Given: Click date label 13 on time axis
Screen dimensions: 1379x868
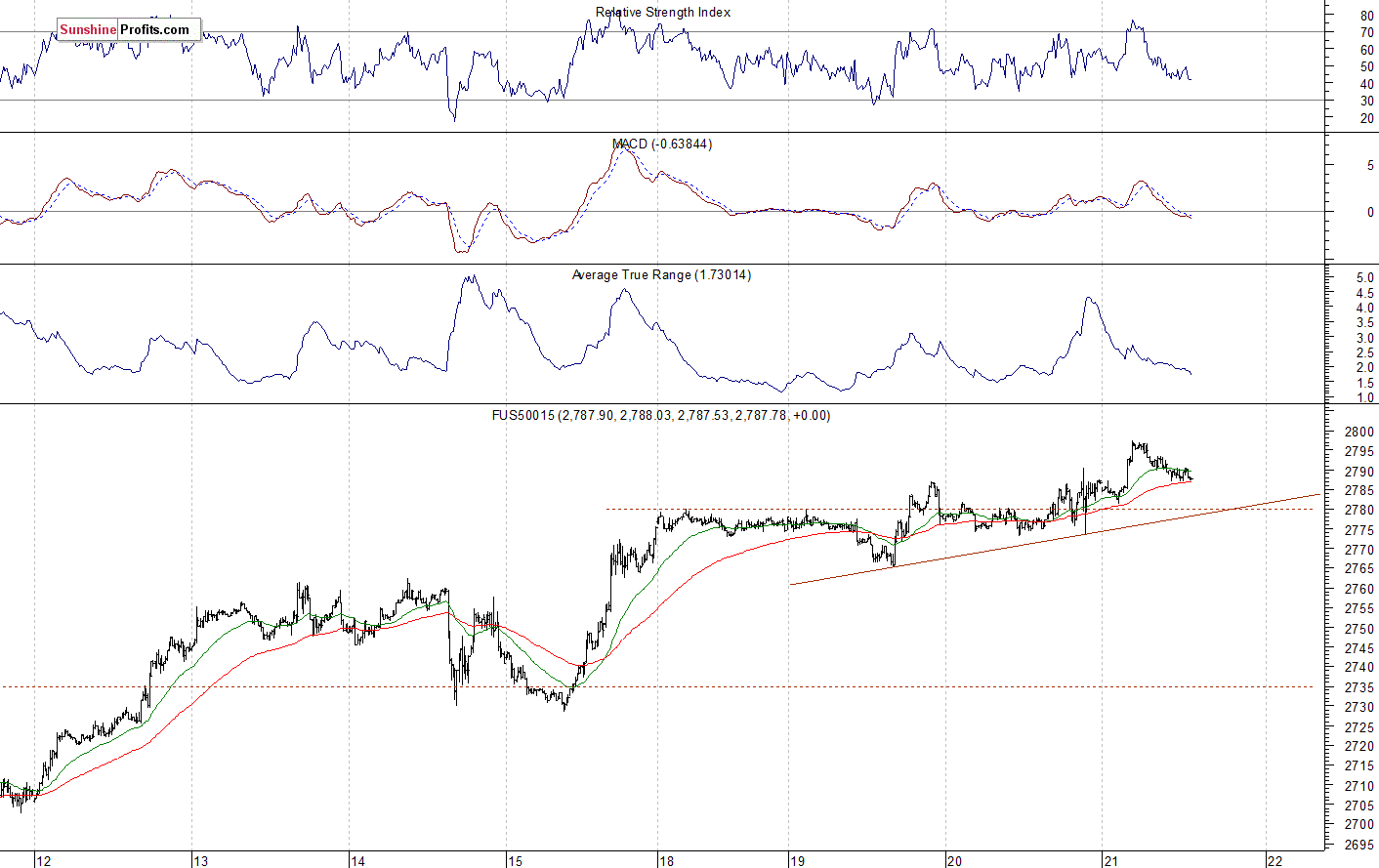Looking at the screenshot, I should 200,860.
